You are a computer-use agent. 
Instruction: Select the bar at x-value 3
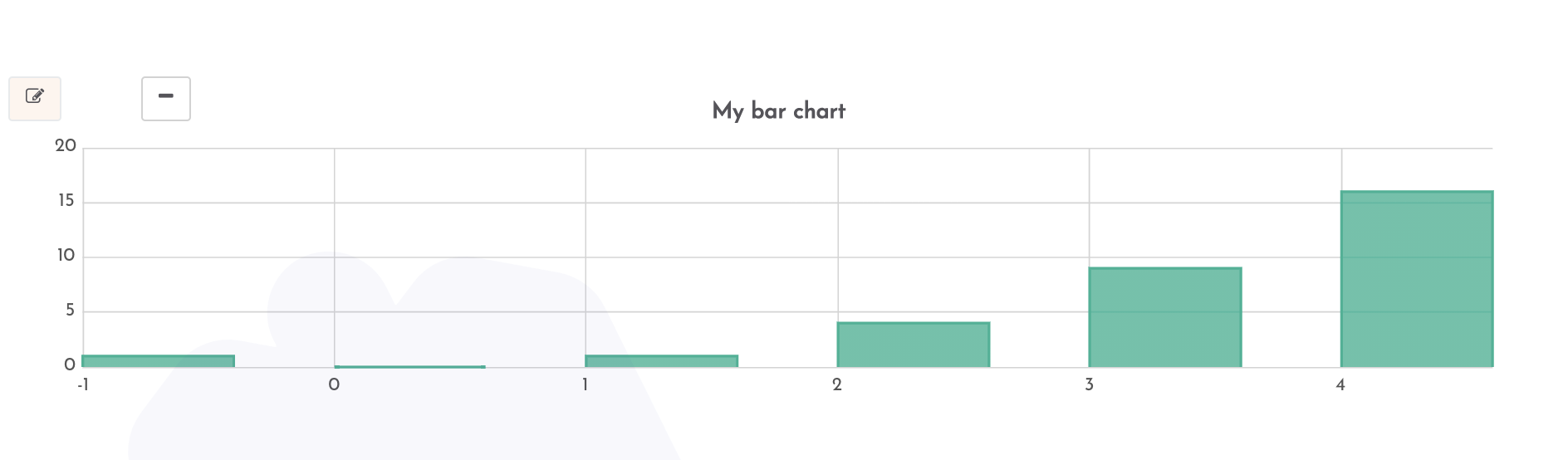click(1165, 317)
